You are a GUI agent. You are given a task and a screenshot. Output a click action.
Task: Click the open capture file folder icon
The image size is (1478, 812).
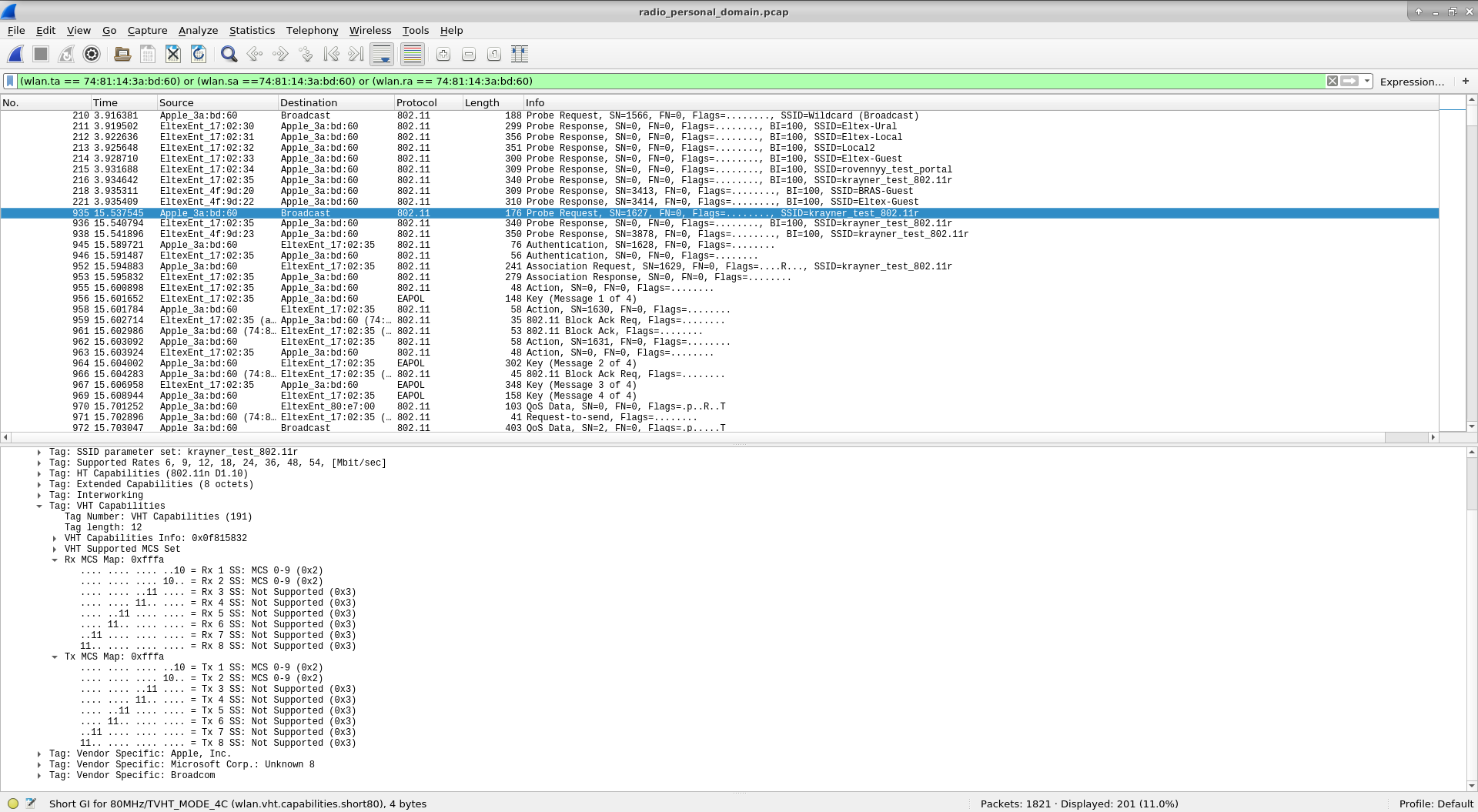122,54
